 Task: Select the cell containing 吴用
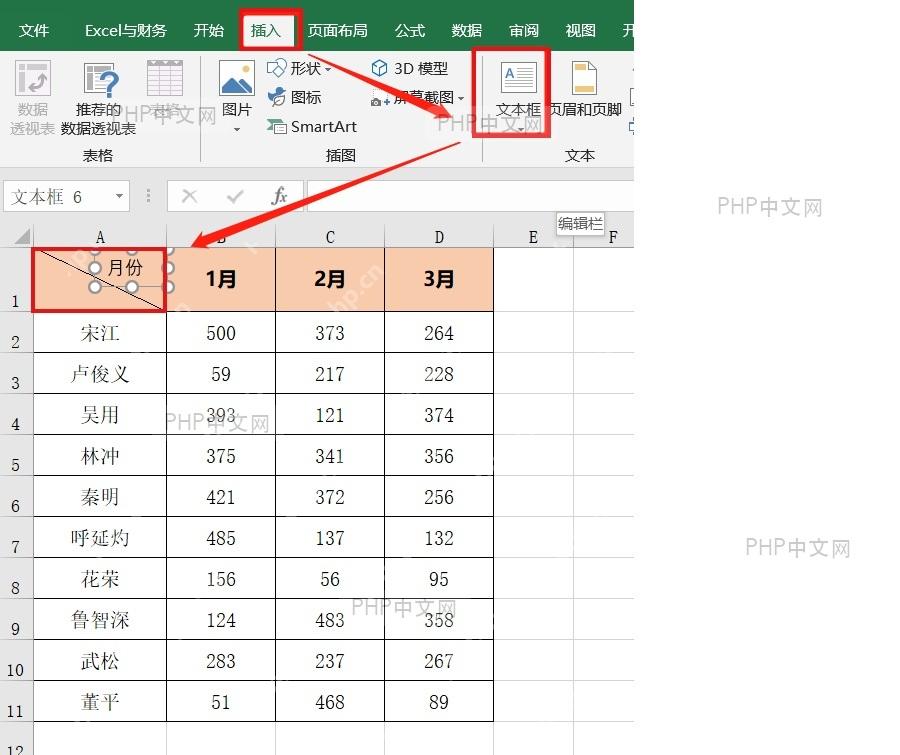pyautogui.click(x=100, y=415)
